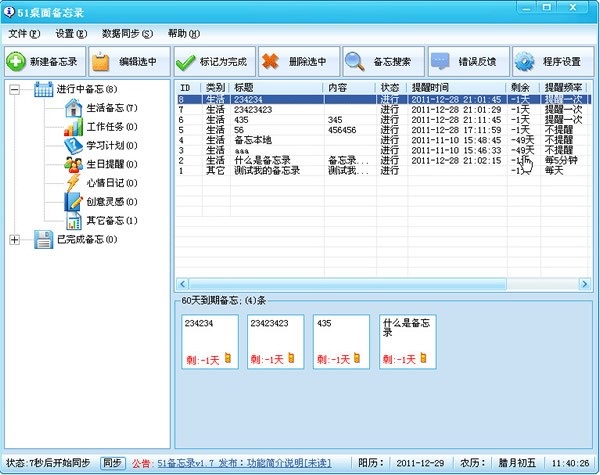The width and height of the screenshot is (600, 475).
Task: Click the orange X 删除选中 icon
Action: pyautogui.click(x=270, y=61)
